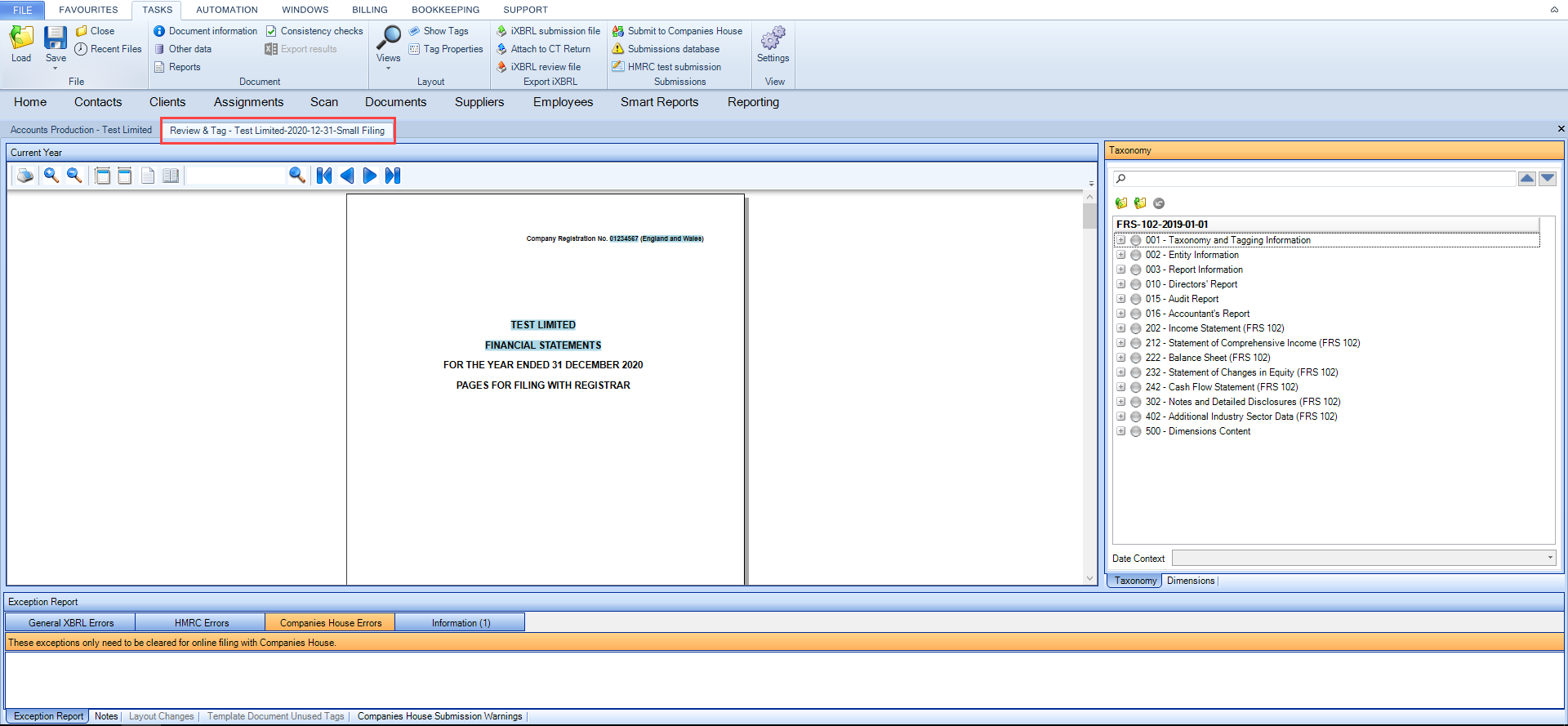Open the TASKS ribbon tab
1568x726 pixels.
(x=158, y=10)
